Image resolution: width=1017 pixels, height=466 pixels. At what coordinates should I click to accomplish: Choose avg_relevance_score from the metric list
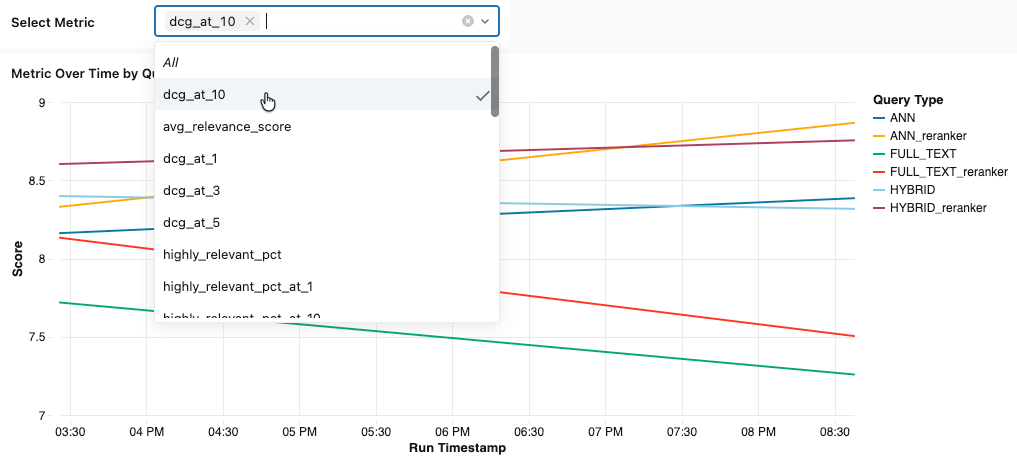(227, 127)
